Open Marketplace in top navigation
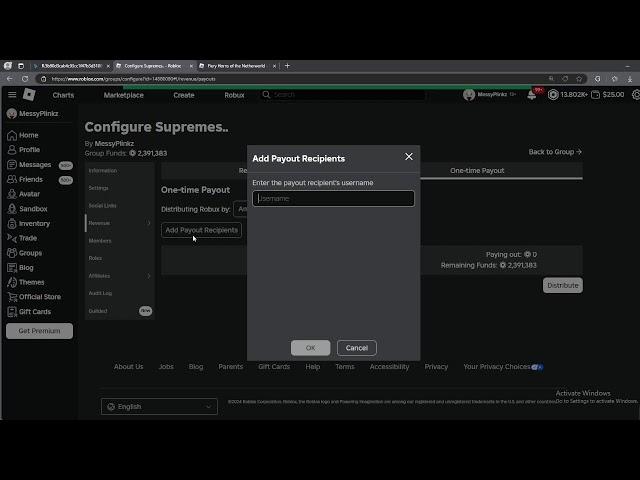This screenshot has width=640, height=480. click(x=124, y=95)
